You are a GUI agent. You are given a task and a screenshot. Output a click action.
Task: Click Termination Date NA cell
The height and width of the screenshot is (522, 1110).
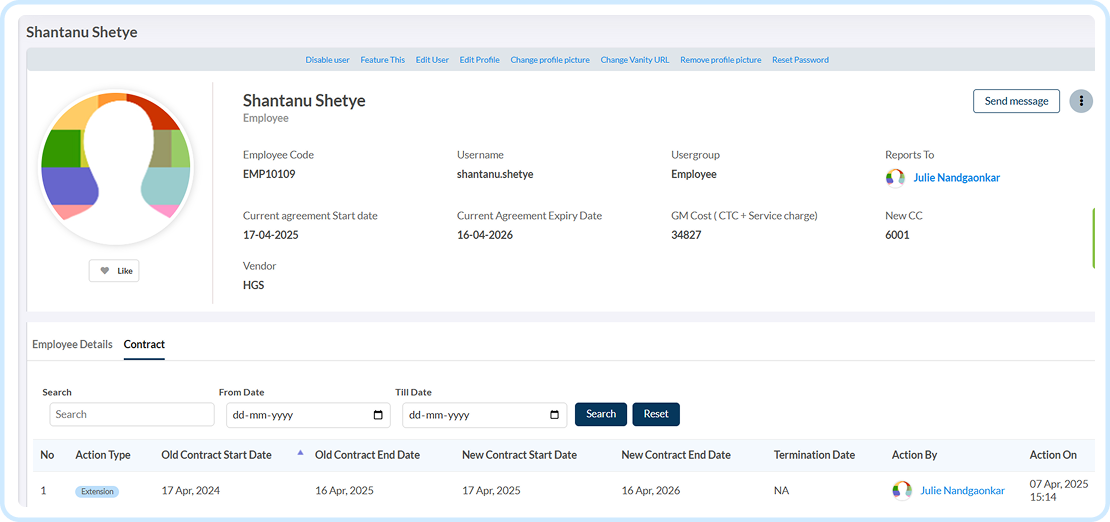pyautogui.click(x=782, y=490)
